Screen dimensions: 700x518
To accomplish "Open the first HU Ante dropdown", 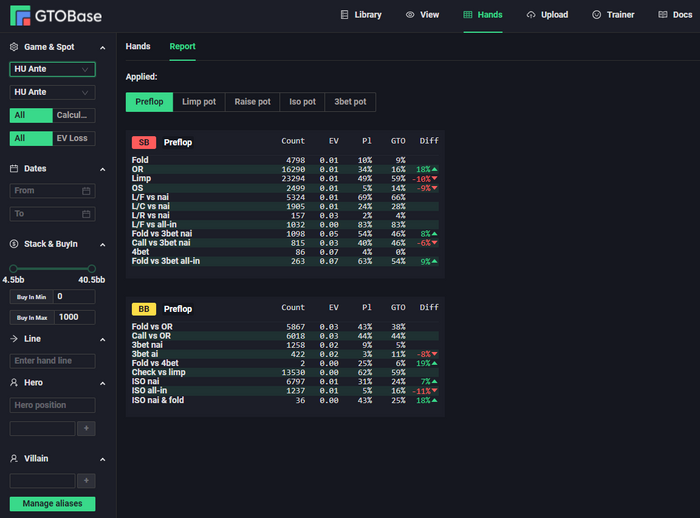I will click(53, 69).
